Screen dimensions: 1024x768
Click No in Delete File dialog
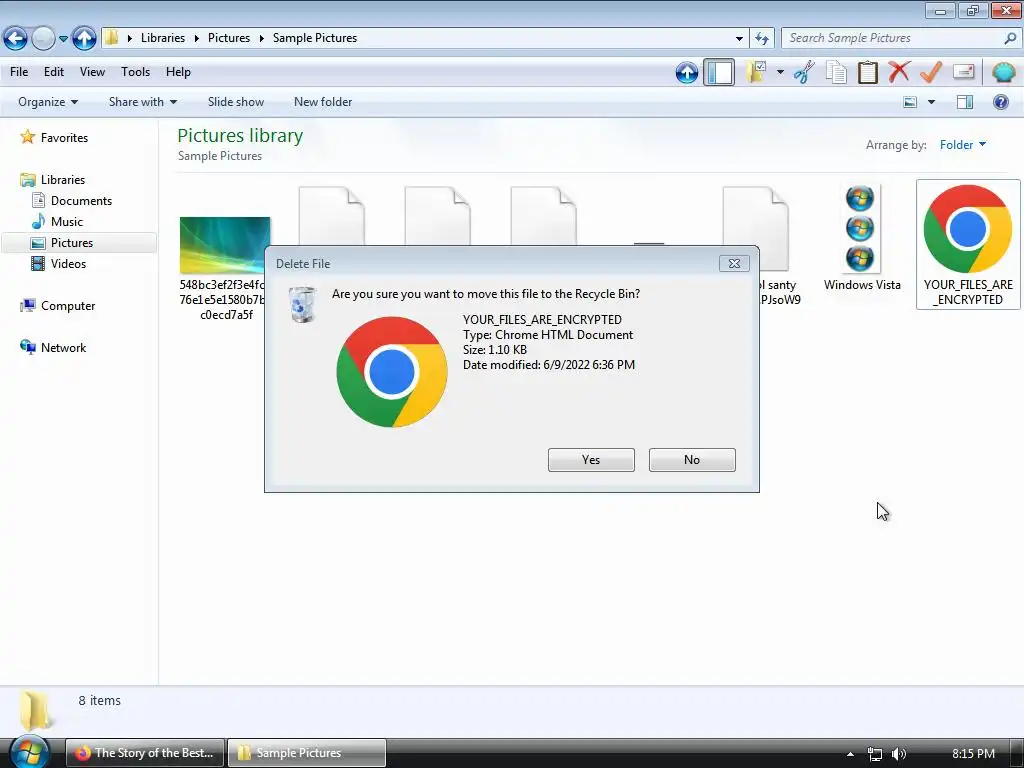692,460
